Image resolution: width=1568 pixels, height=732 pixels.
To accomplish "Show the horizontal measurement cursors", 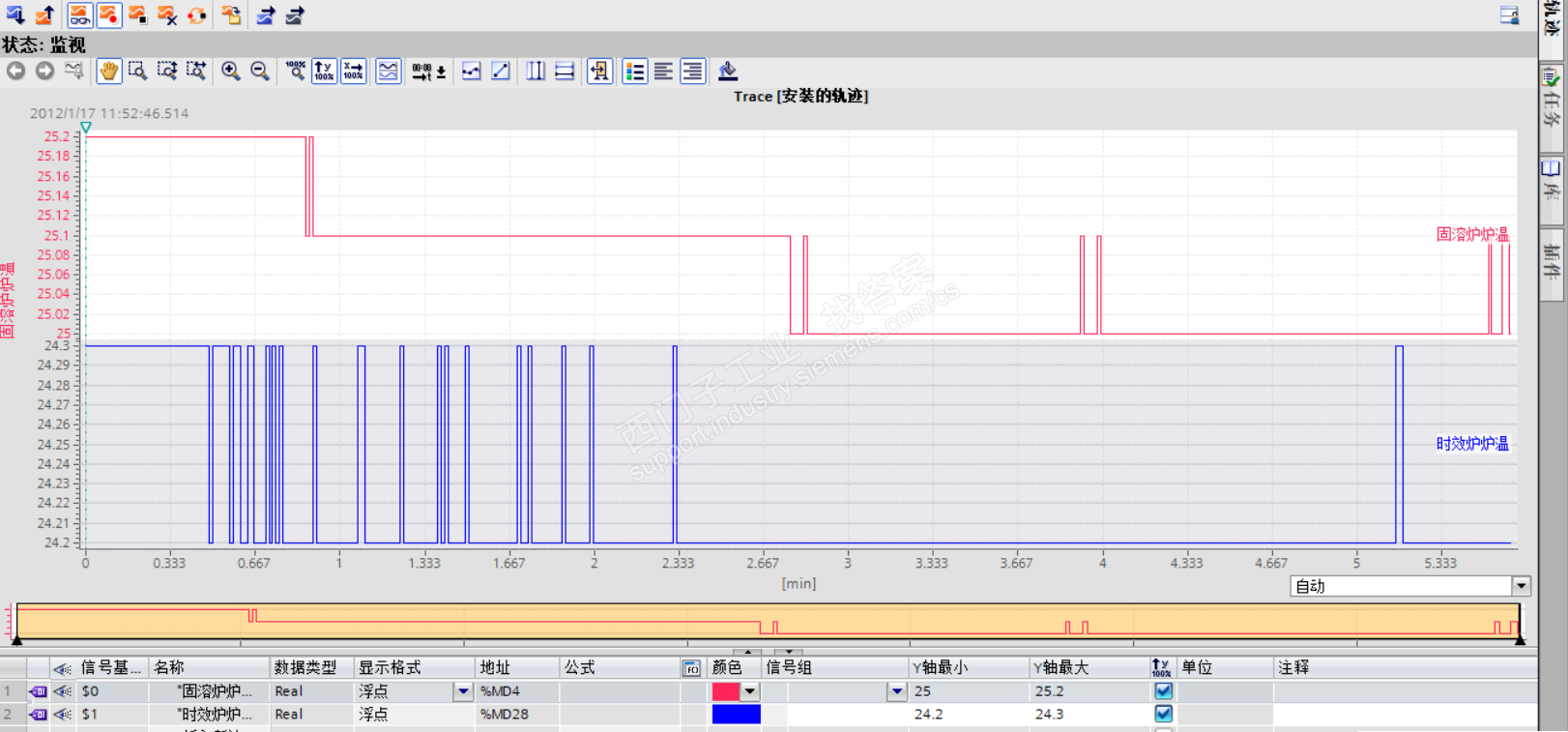I will click(x=565, y=71).
